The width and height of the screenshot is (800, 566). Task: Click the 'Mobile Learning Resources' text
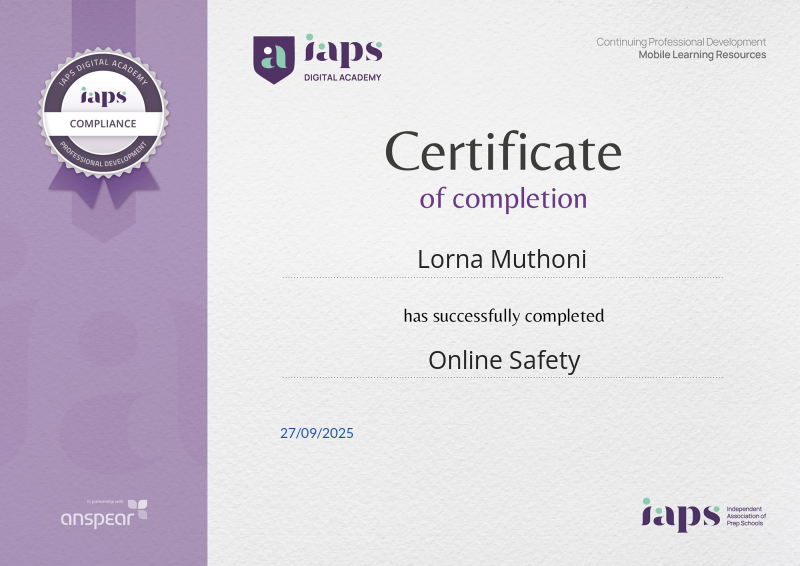tap(702, 55)
